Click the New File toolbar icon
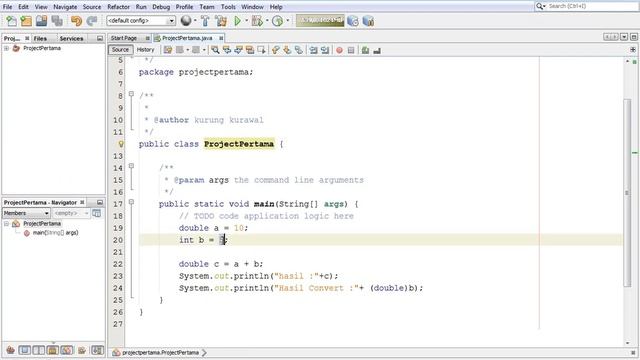Screen dimensions: 640x360 [x=11, y=21]
